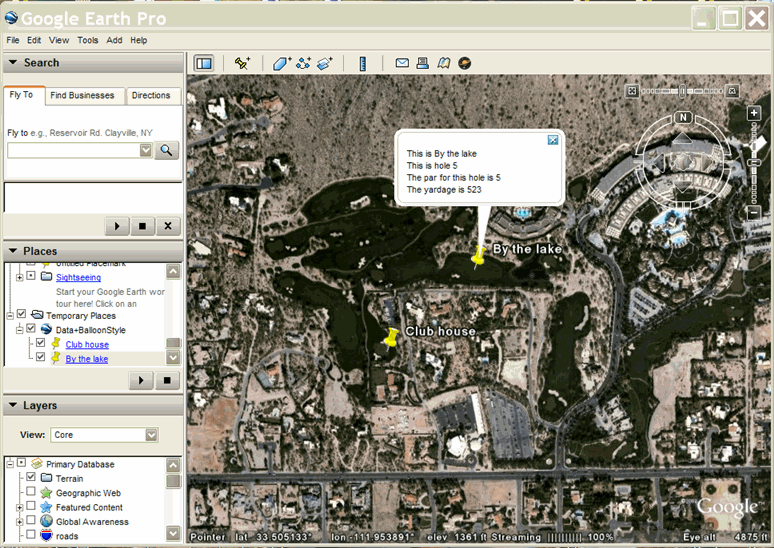Click the Email envelope icon

(x=402, y=63)
